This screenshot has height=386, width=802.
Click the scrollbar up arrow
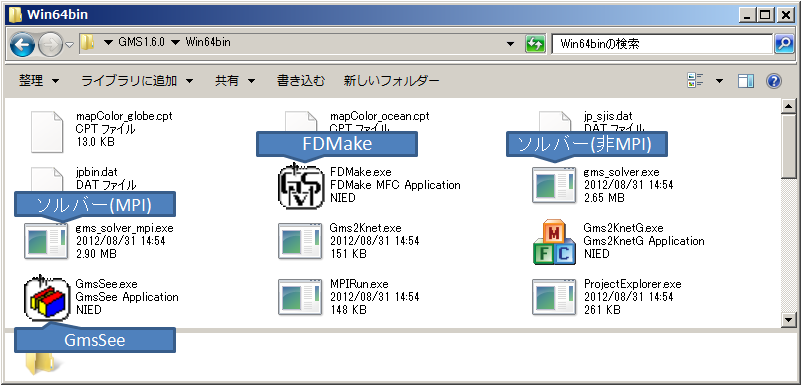pos(789,106)
